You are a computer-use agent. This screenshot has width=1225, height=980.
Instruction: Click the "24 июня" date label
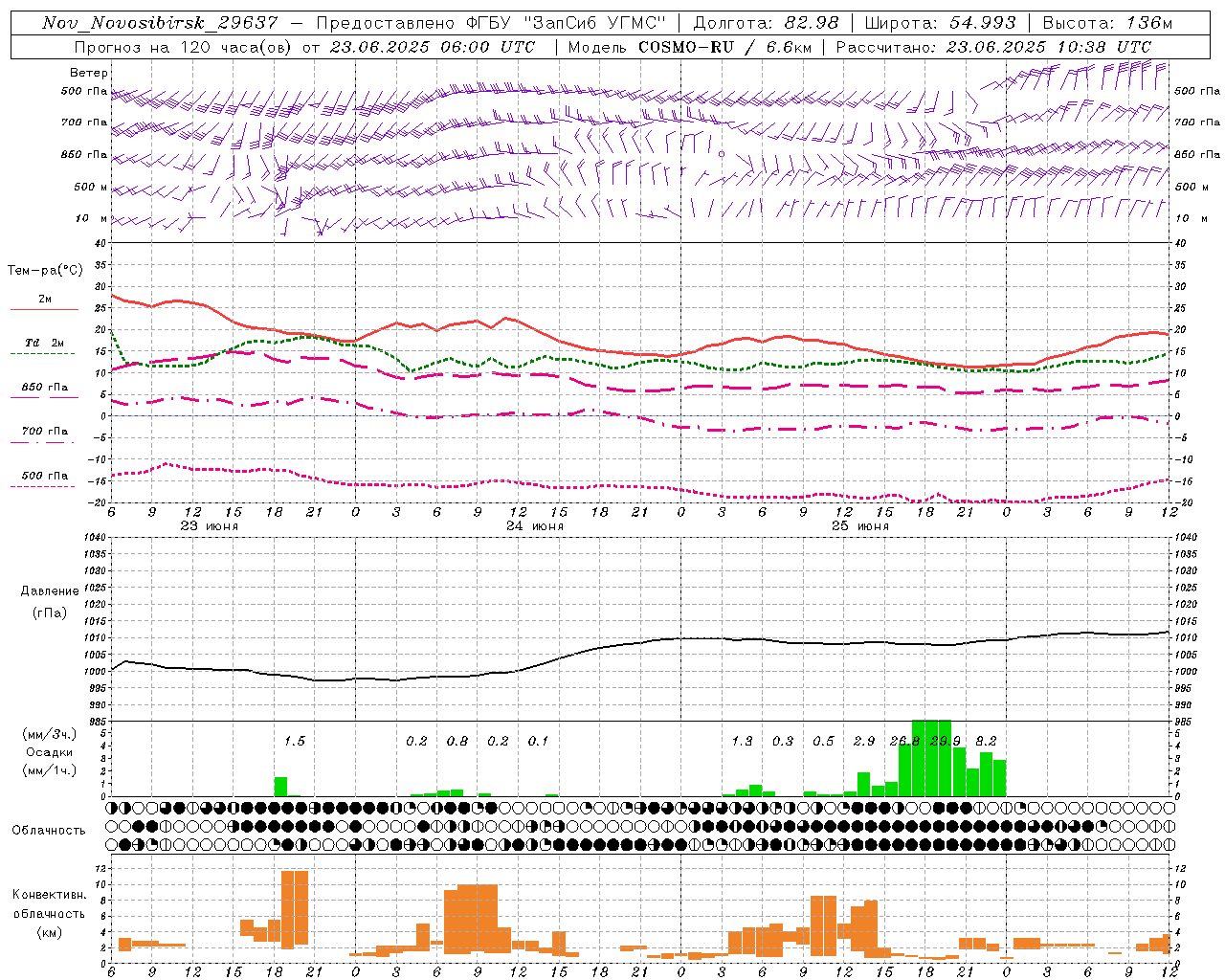click(x=535, y=526)
